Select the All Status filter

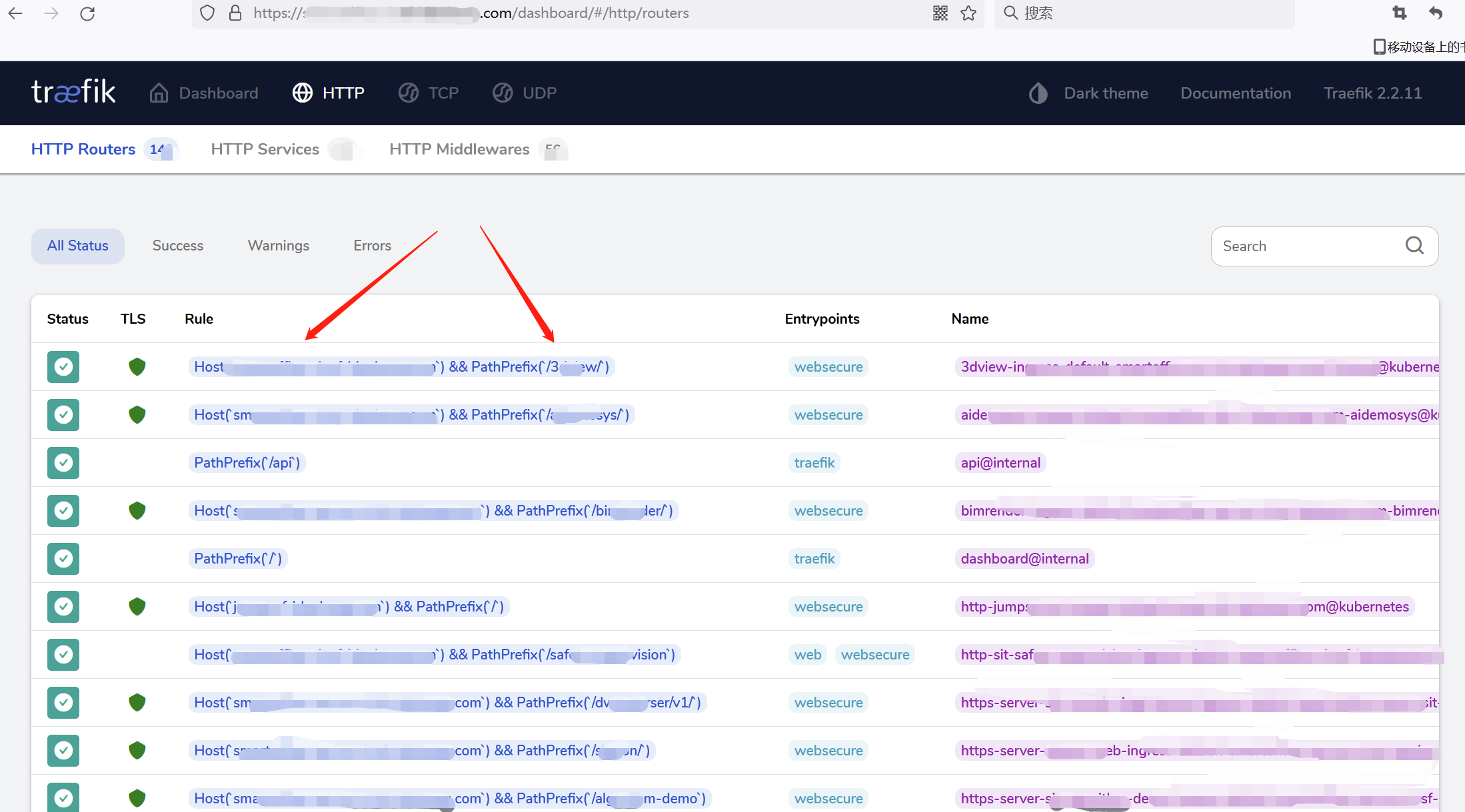pos(77,246)
